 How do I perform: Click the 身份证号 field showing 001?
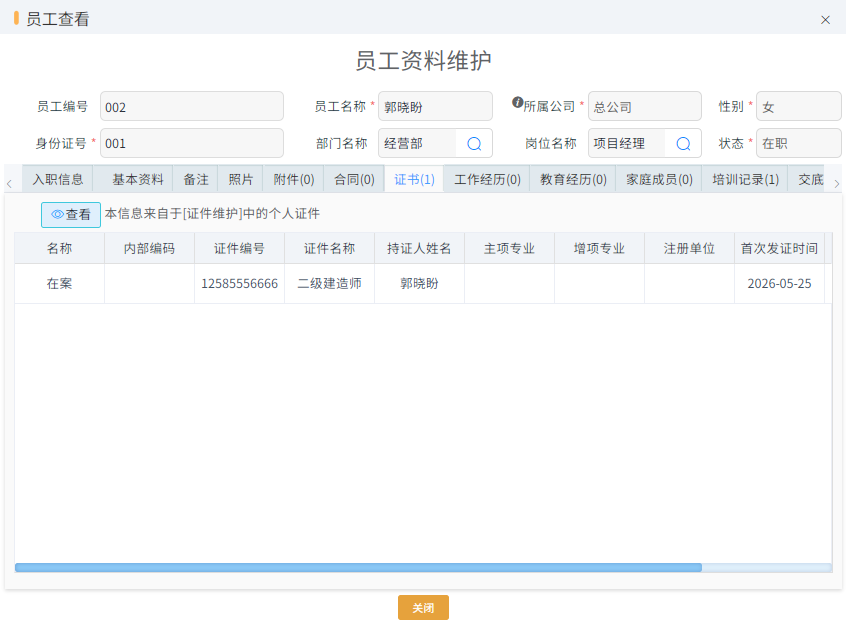192,143
